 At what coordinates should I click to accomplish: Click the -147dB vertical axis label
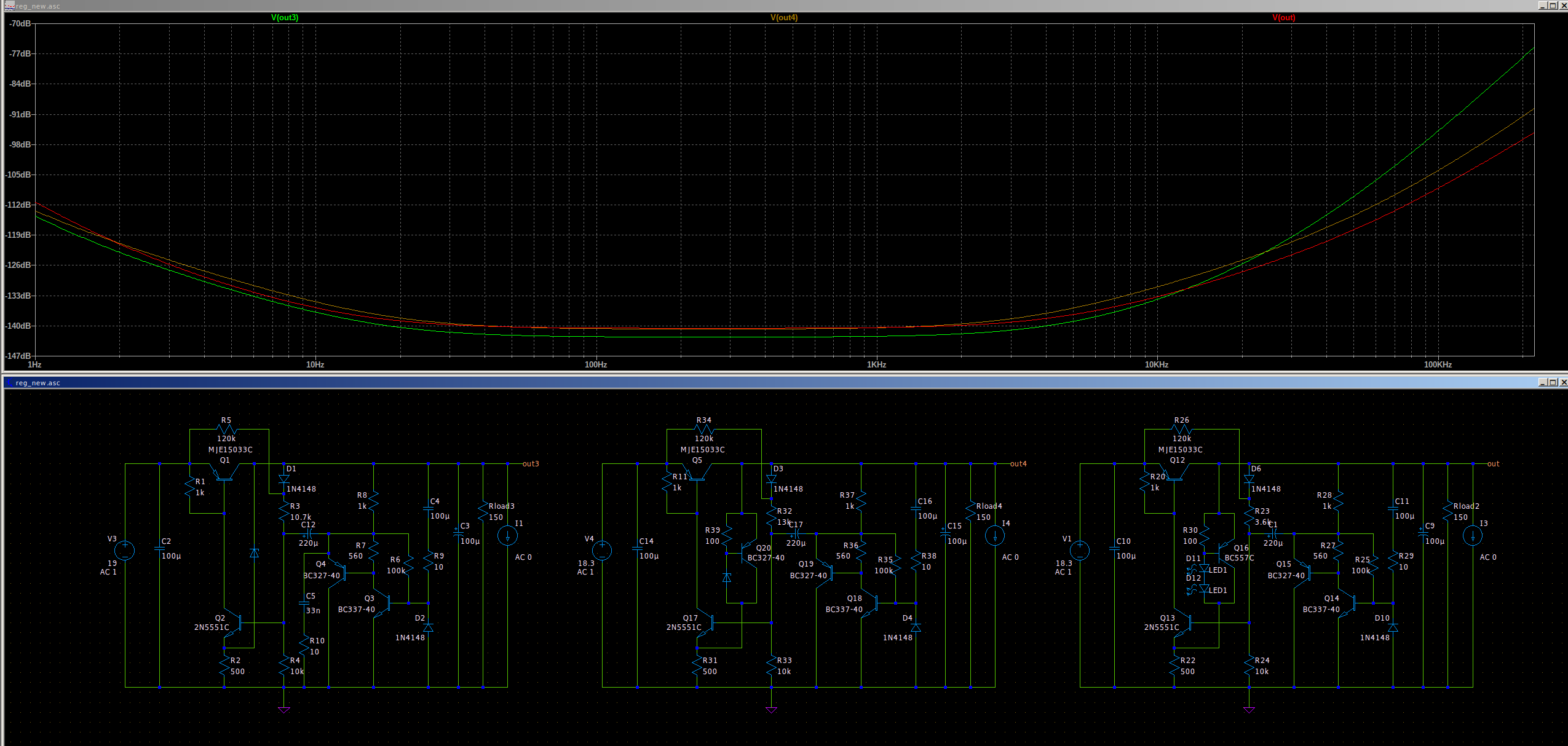pos(18,356)
